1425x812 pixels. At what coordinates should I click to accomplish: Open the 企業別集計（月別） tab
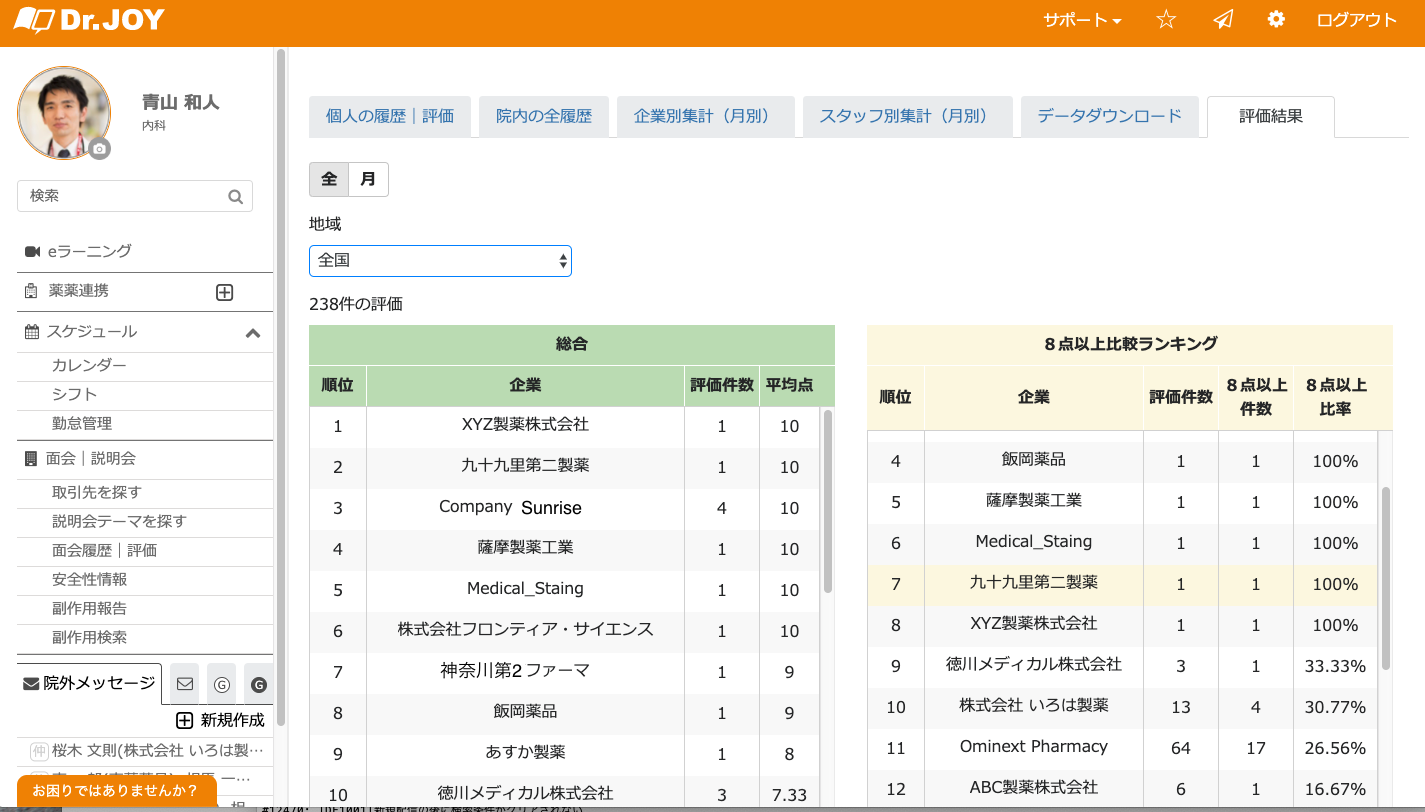point(705,116)
